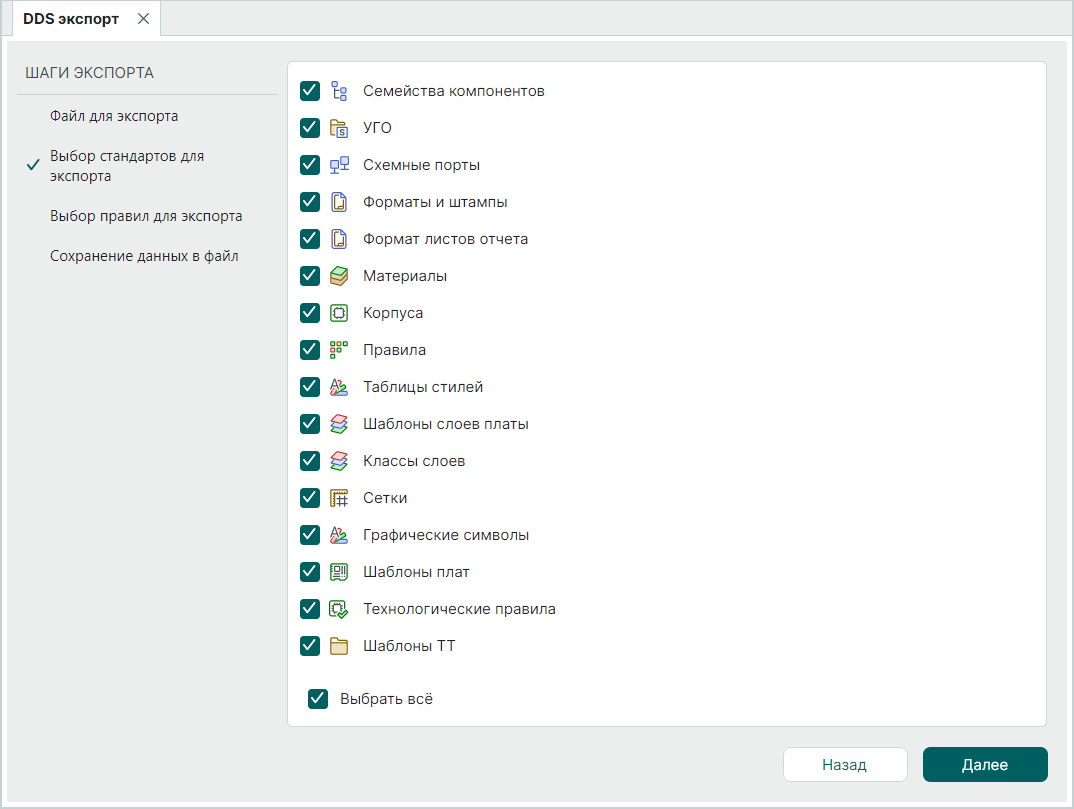Uncheck the Правила checkbox

pos(310,350)
